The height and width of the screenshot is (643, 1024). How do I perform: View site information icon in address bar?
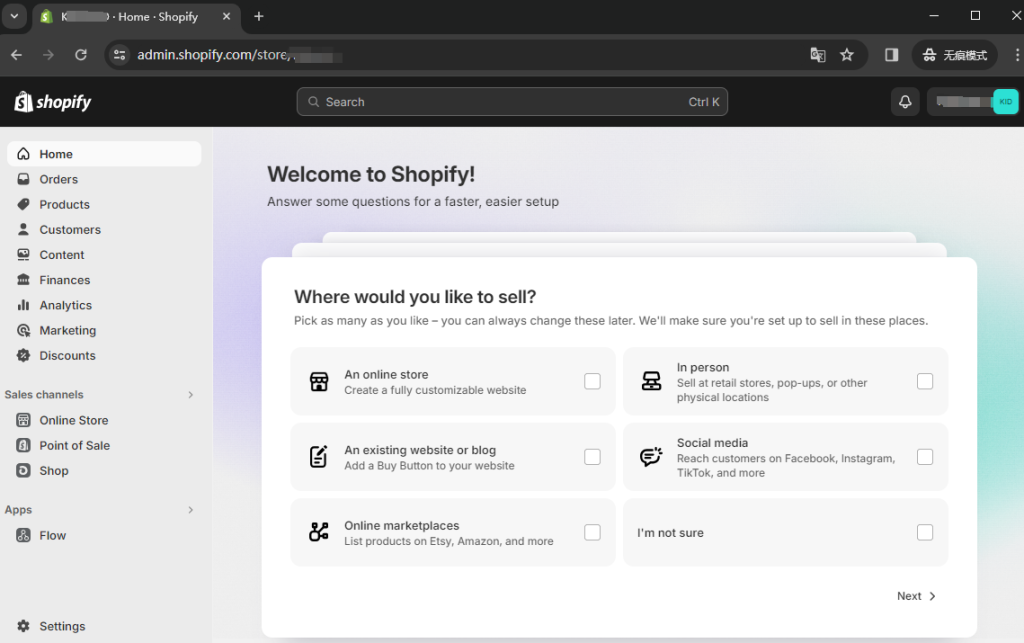(120, 55)
